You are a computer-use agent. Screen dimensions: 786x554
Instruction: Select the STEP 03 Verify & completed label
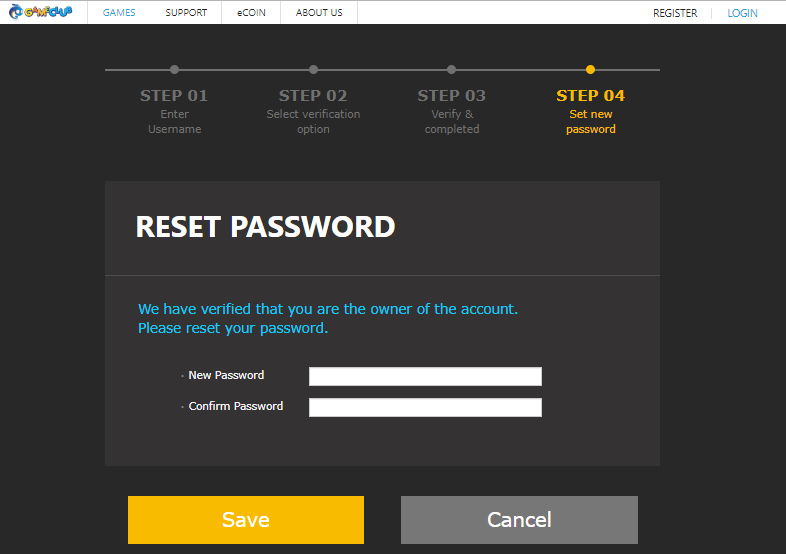(452, 110)
